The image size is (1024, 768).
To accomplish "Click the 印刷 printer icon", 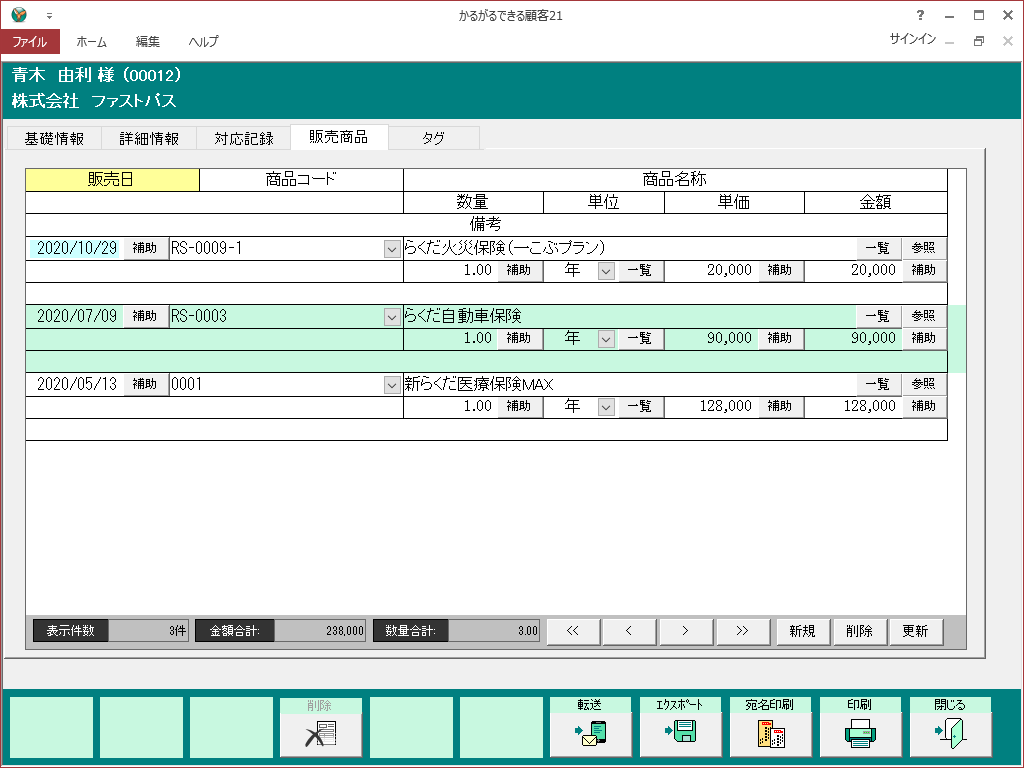I will click(x=861, y=734).
